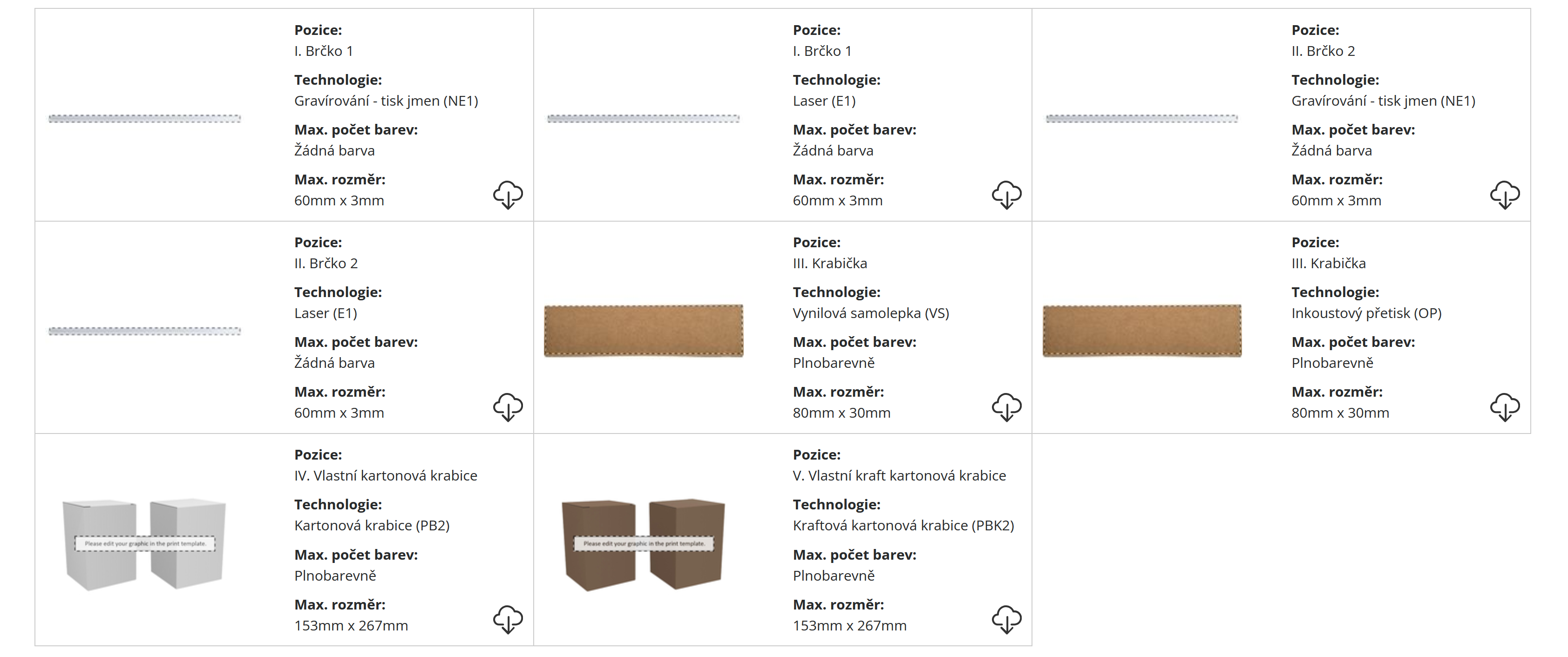Open straw preview for Brčko 1 Gravírování
The width and height of the screenshot is (1568, 657).
(145, 119)
